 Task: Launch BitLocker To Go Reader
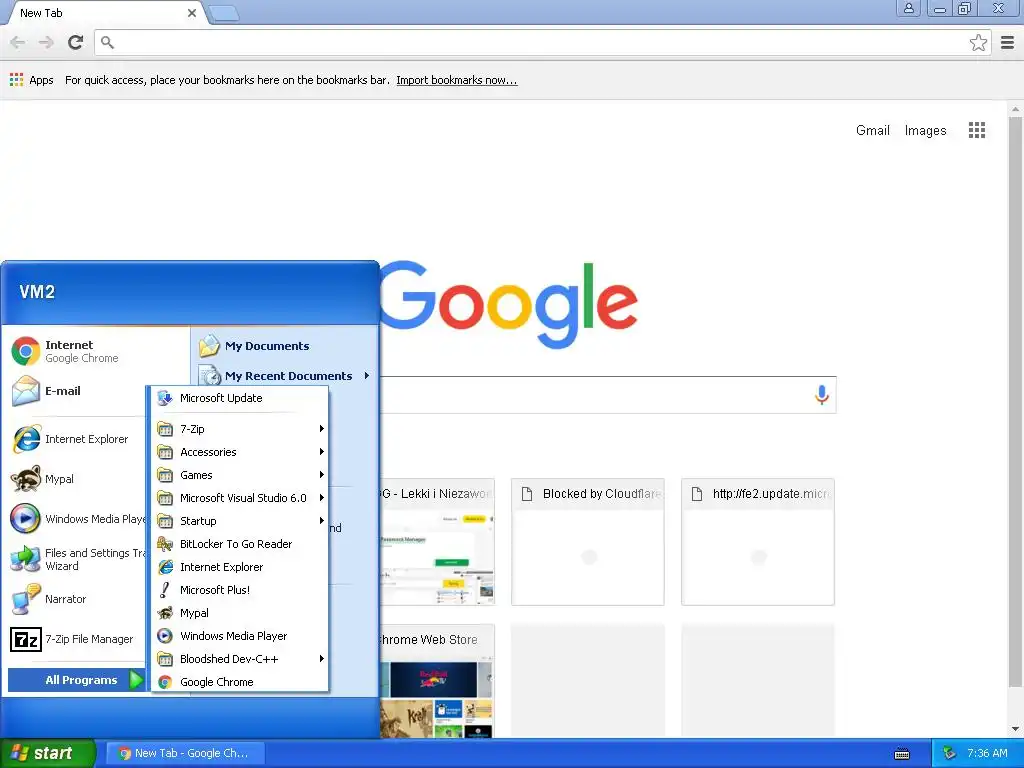coord(240,544)
